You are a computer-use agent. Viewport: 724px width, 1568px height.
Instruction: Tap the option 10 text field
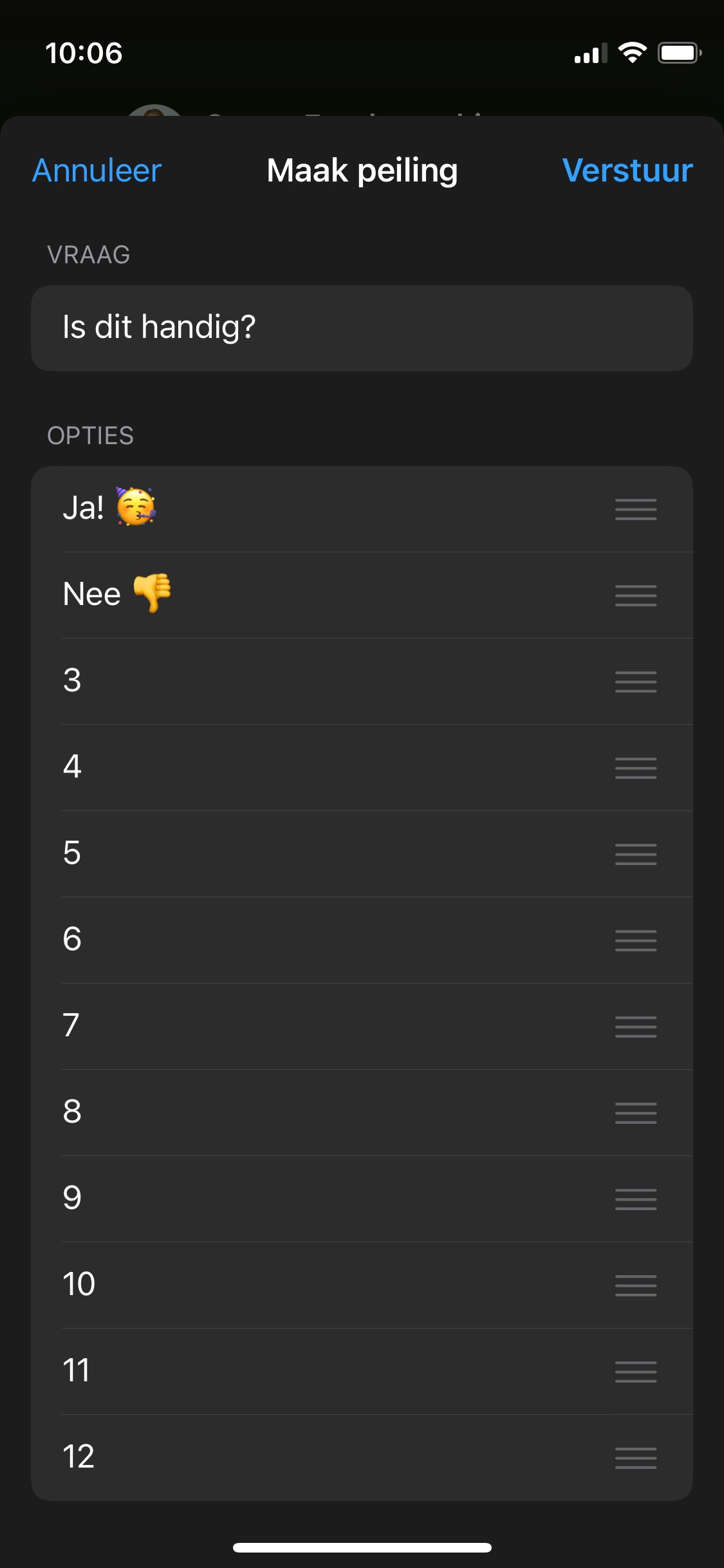coord(322,1285)
